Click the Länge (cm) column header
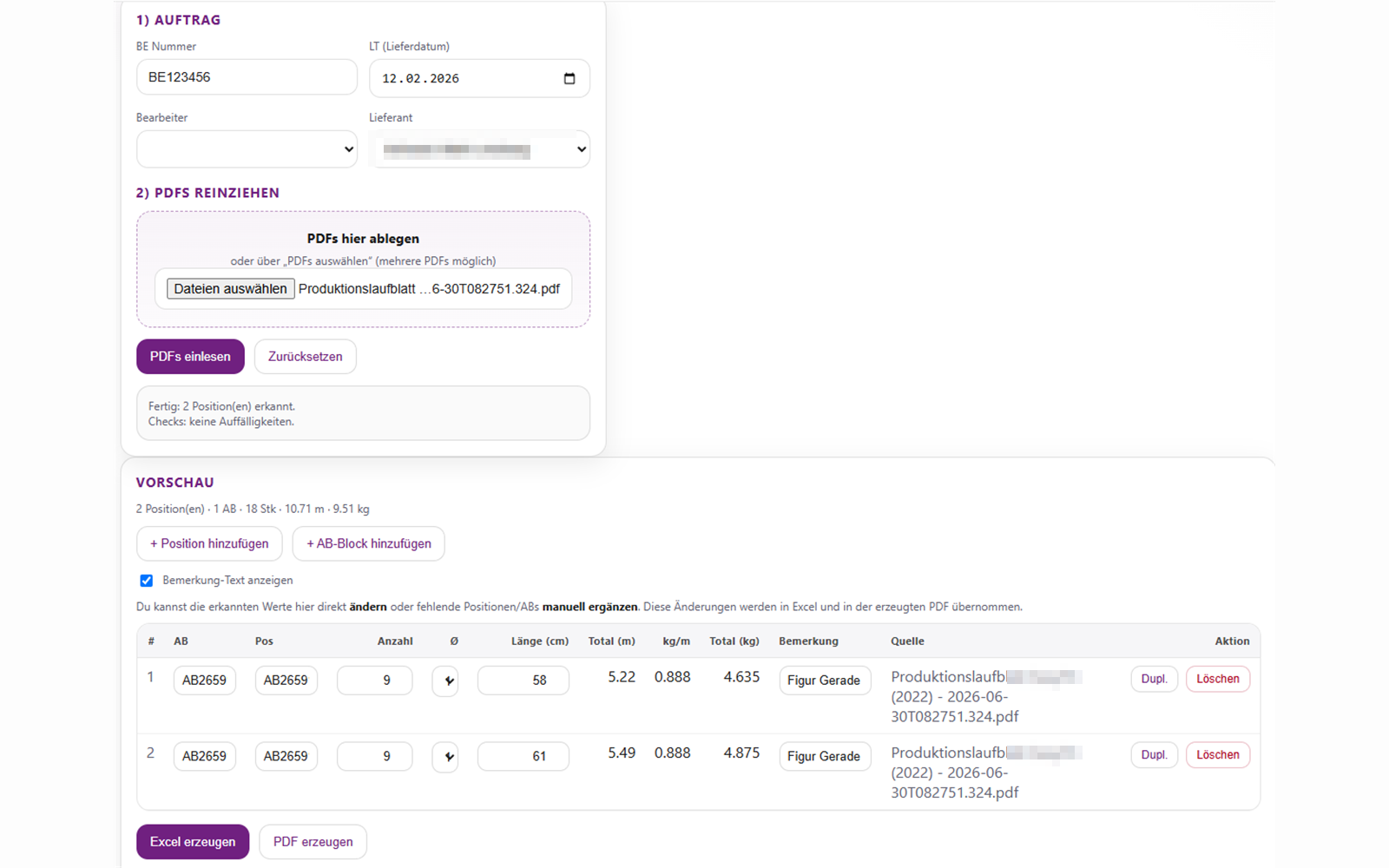Screen dimensions: 1389x868 (x=540, y=641)
